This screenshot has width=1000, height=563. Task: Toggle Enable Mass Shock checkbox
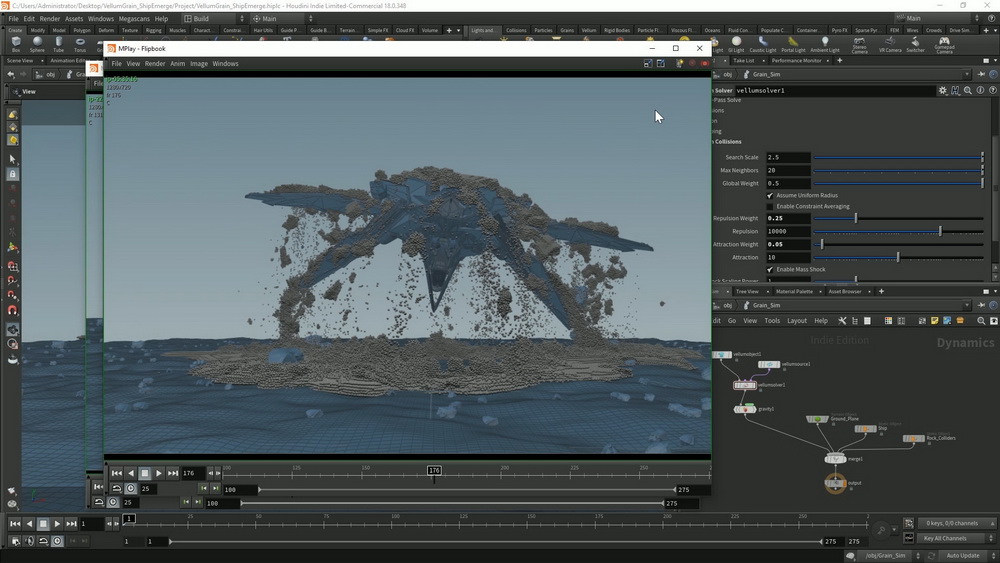pyautogui.click(x=770, y=269)
